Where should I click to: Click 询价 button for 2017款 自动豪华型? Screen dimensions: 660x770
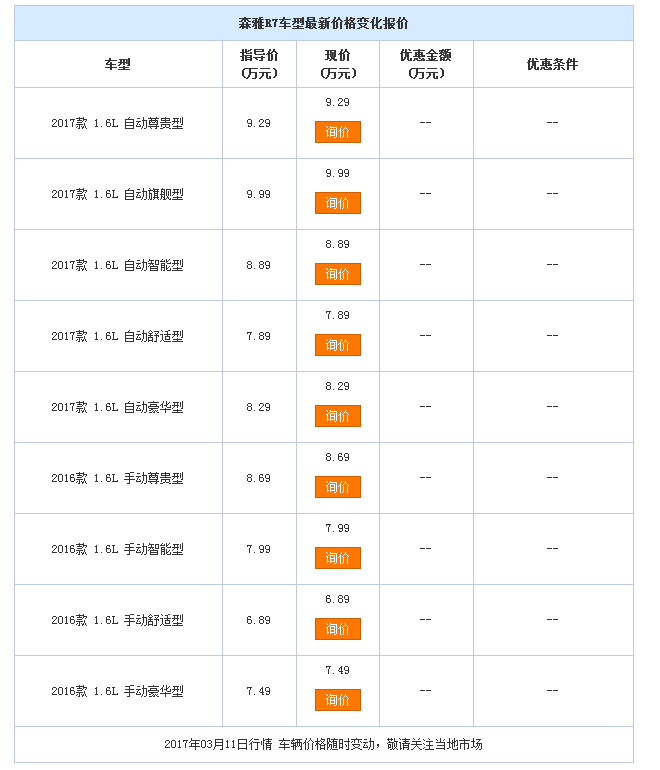[338, 416]
